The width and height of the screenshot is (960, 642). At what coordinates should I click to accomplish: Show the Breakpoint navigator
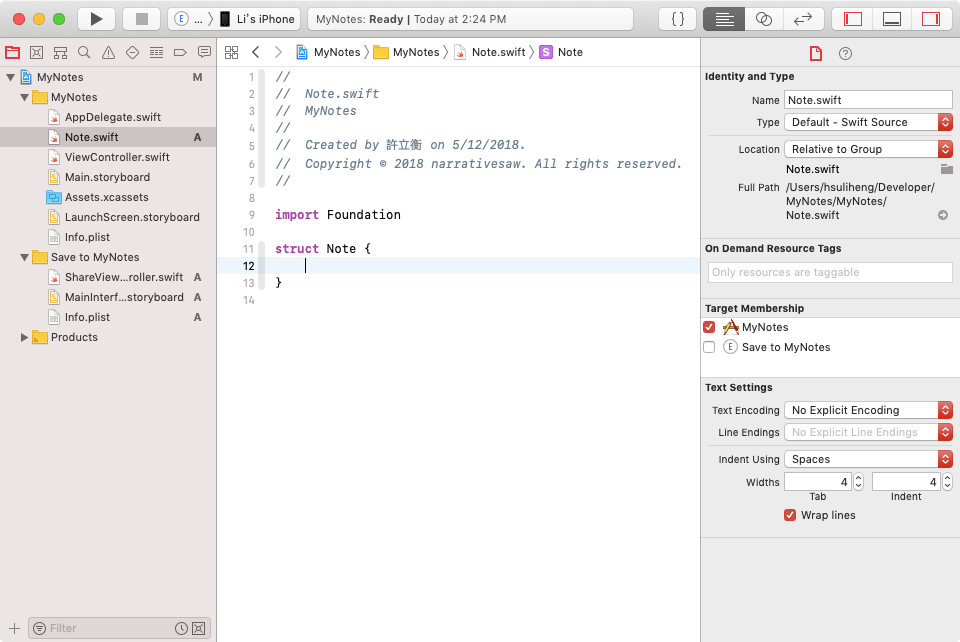(180, 53)
